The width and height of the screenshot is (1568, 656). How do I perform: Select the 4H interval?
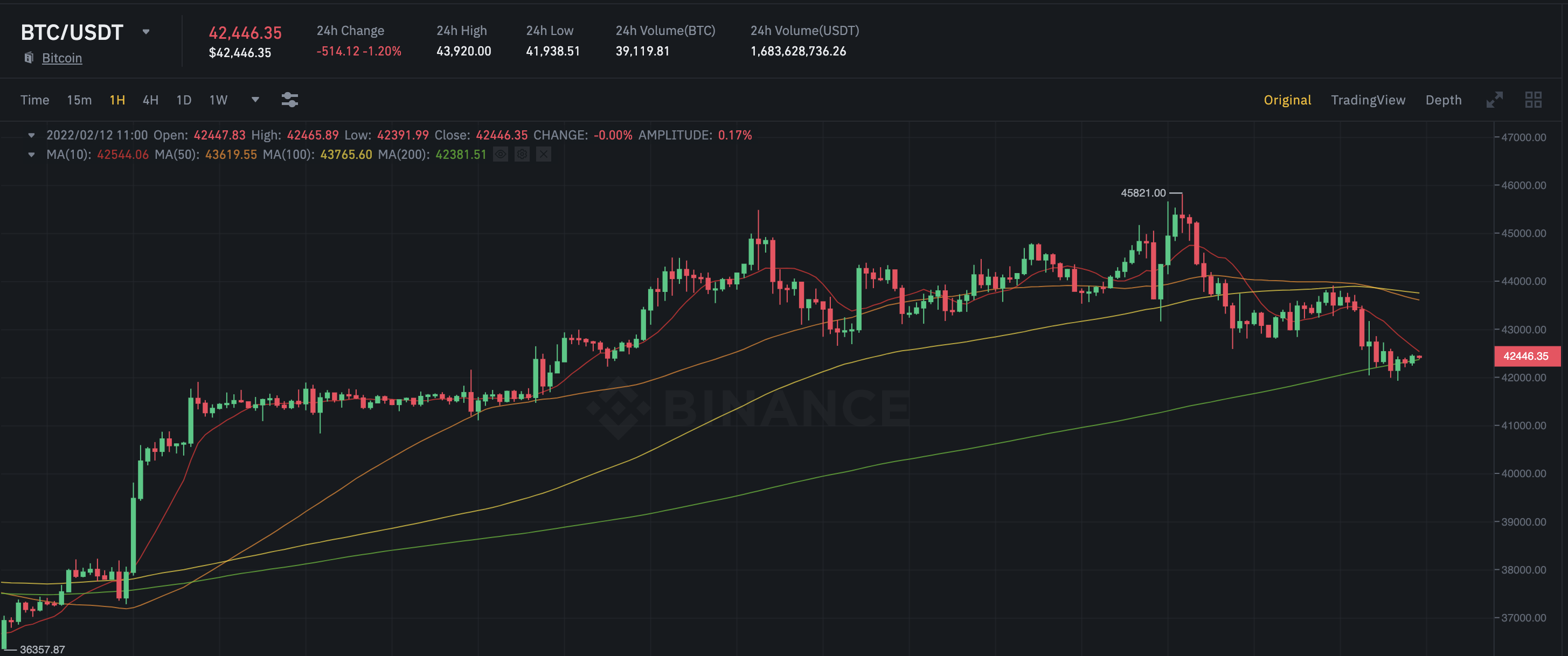[x=150, y=100]
